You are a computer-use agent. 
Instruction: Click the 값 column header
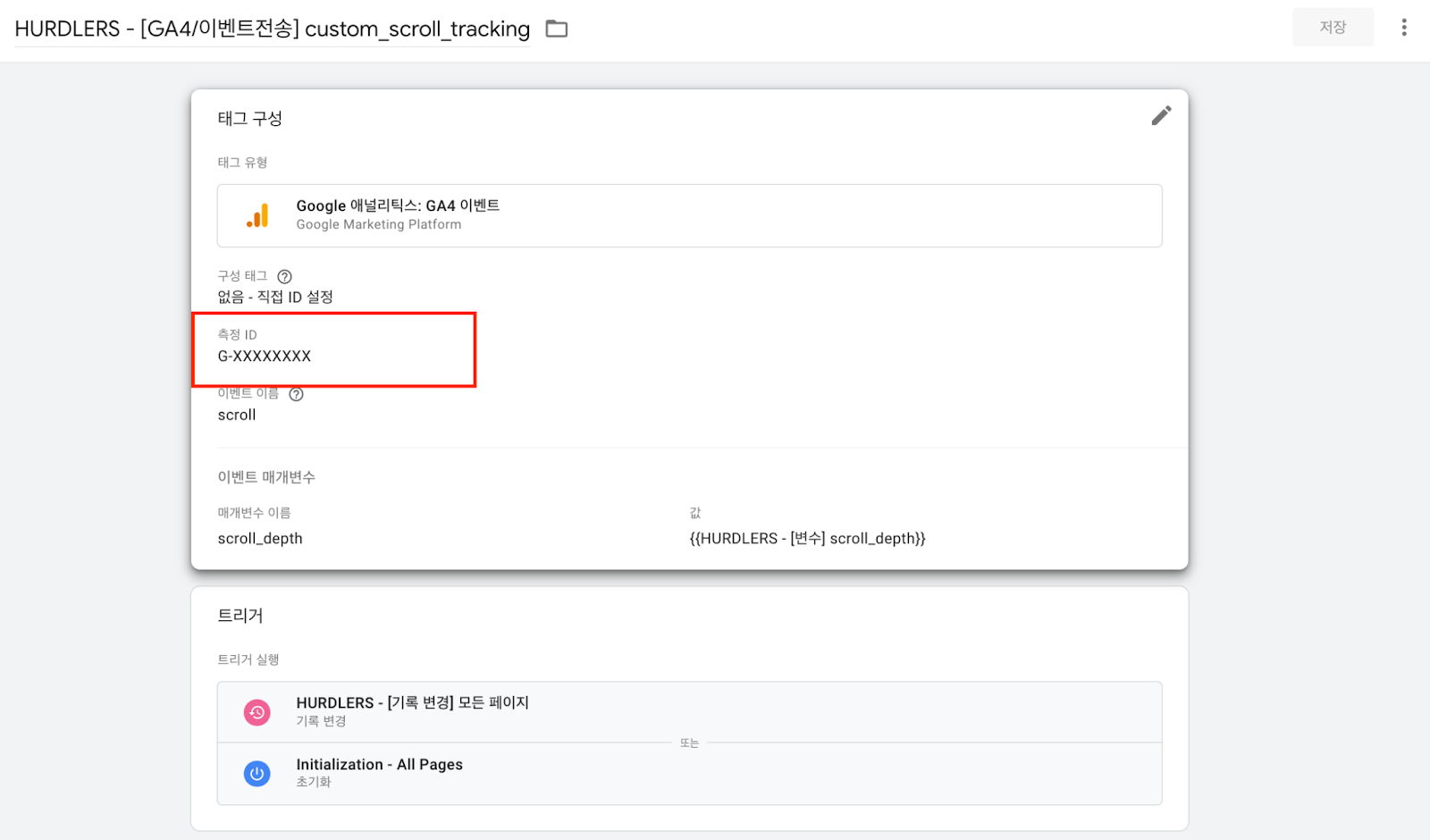pyautogui.click(x=695, y=513)
